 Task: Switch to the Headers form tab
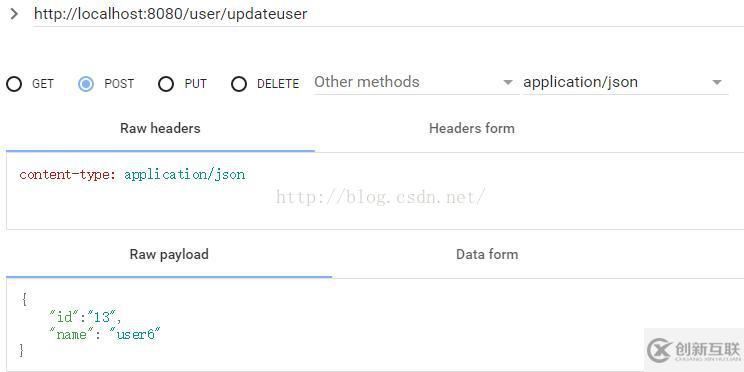[x=472, y=129]
